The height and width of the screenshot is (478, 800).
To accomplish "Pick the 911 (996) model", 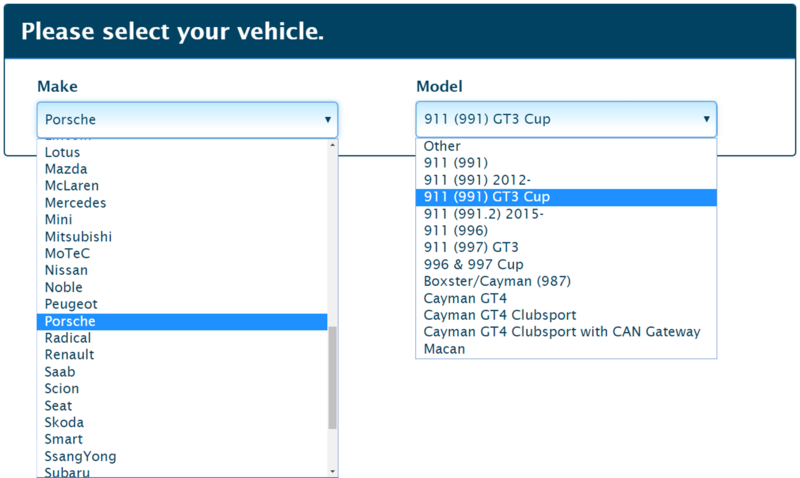I will (566, 231).
